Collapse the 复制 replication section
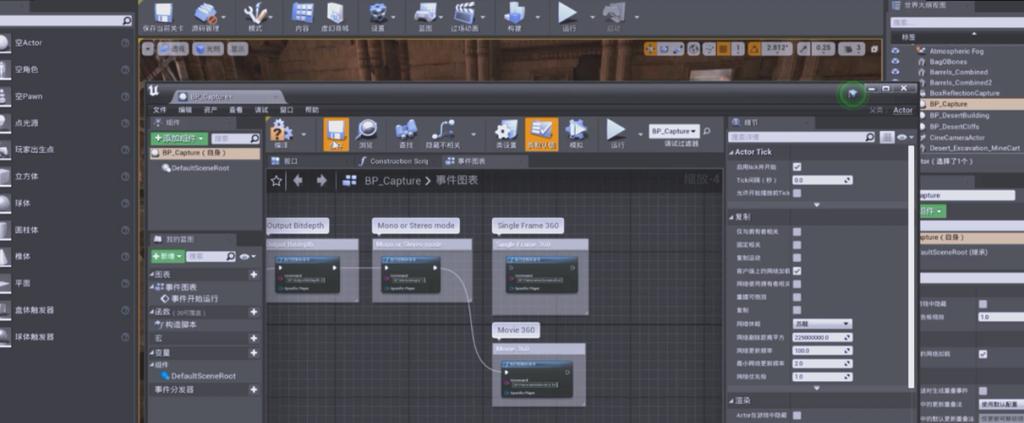The height and width of the screenshot is (423, 1024). (x=731, y=217)
